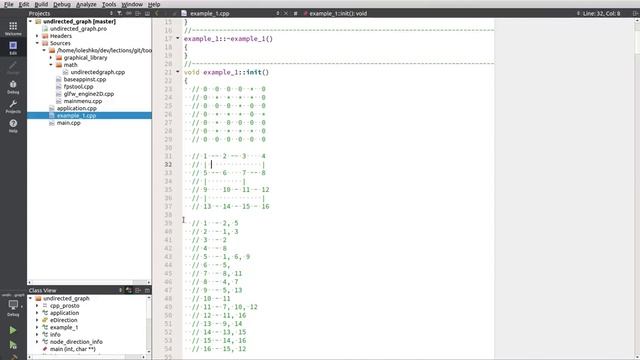Screen dimensions: 640x360
Task: Select mainmenu.cpp in the project tree
Action: tap(83, 101)
